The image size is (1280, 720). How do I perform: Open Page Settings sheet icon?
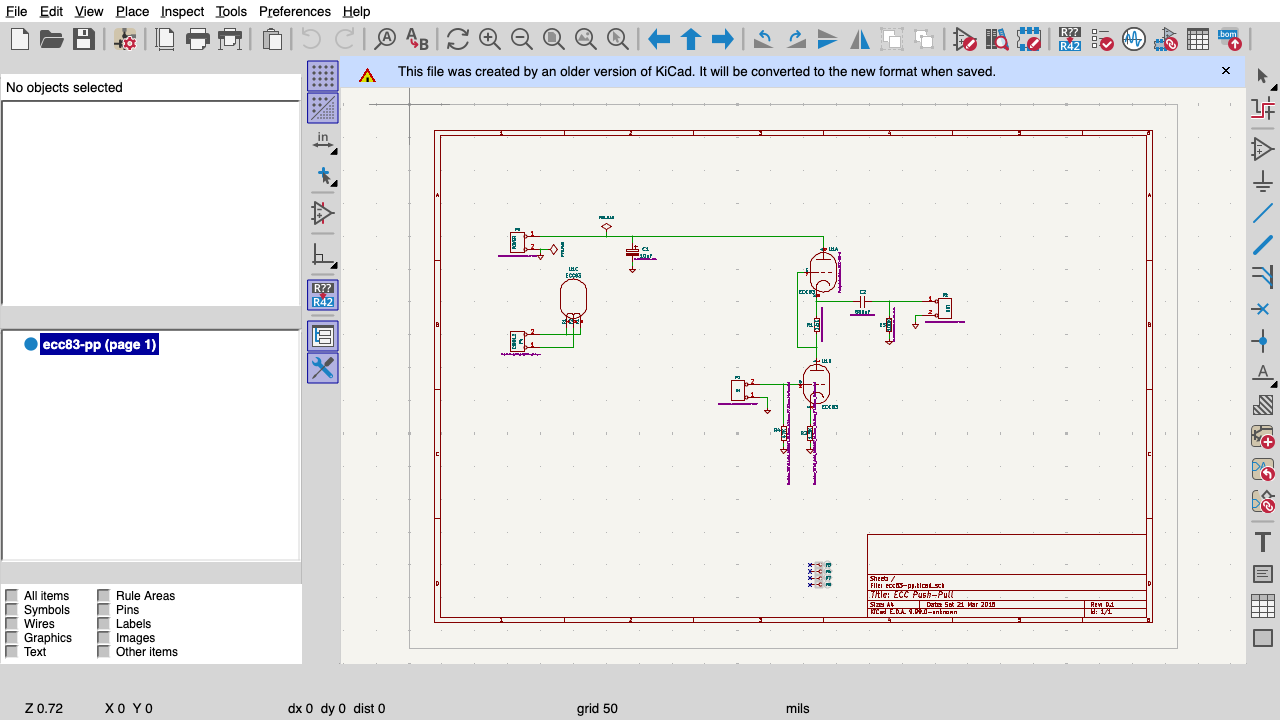pyautogui.click(x=166, y=39)
